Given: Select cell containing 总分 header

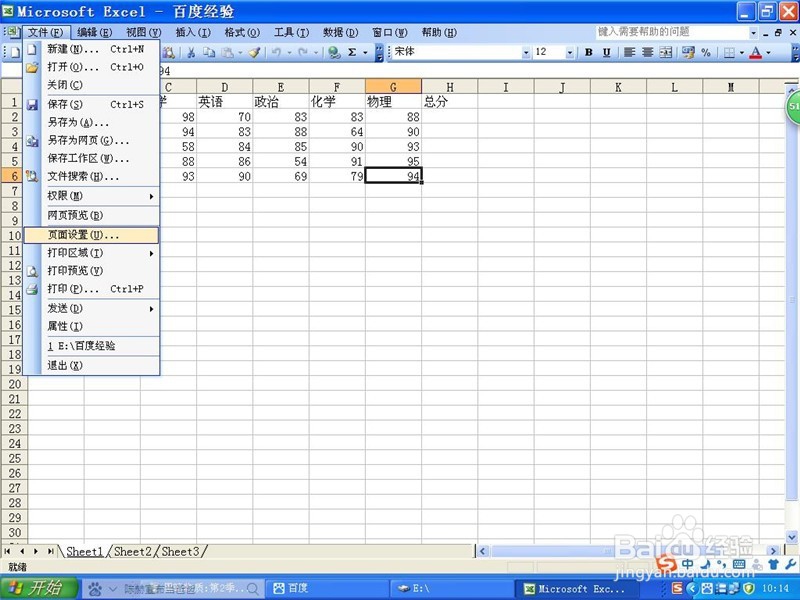Looking at the screenshot, I should [449, 102].
